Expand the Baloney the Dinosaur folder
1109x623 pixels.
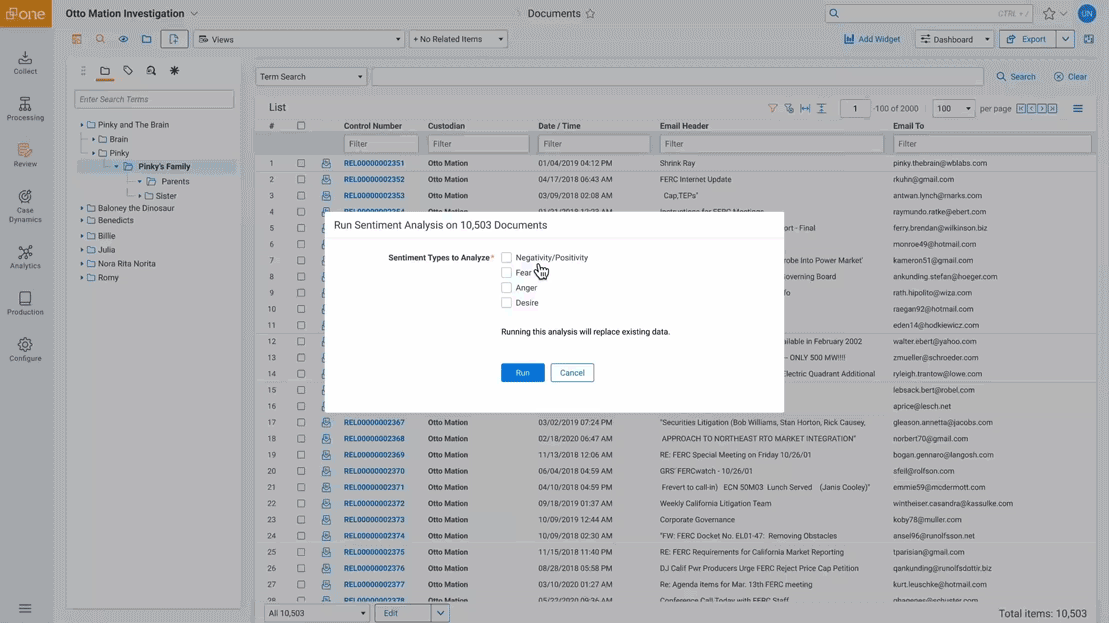pyautogui.click(x=82, y=209)
